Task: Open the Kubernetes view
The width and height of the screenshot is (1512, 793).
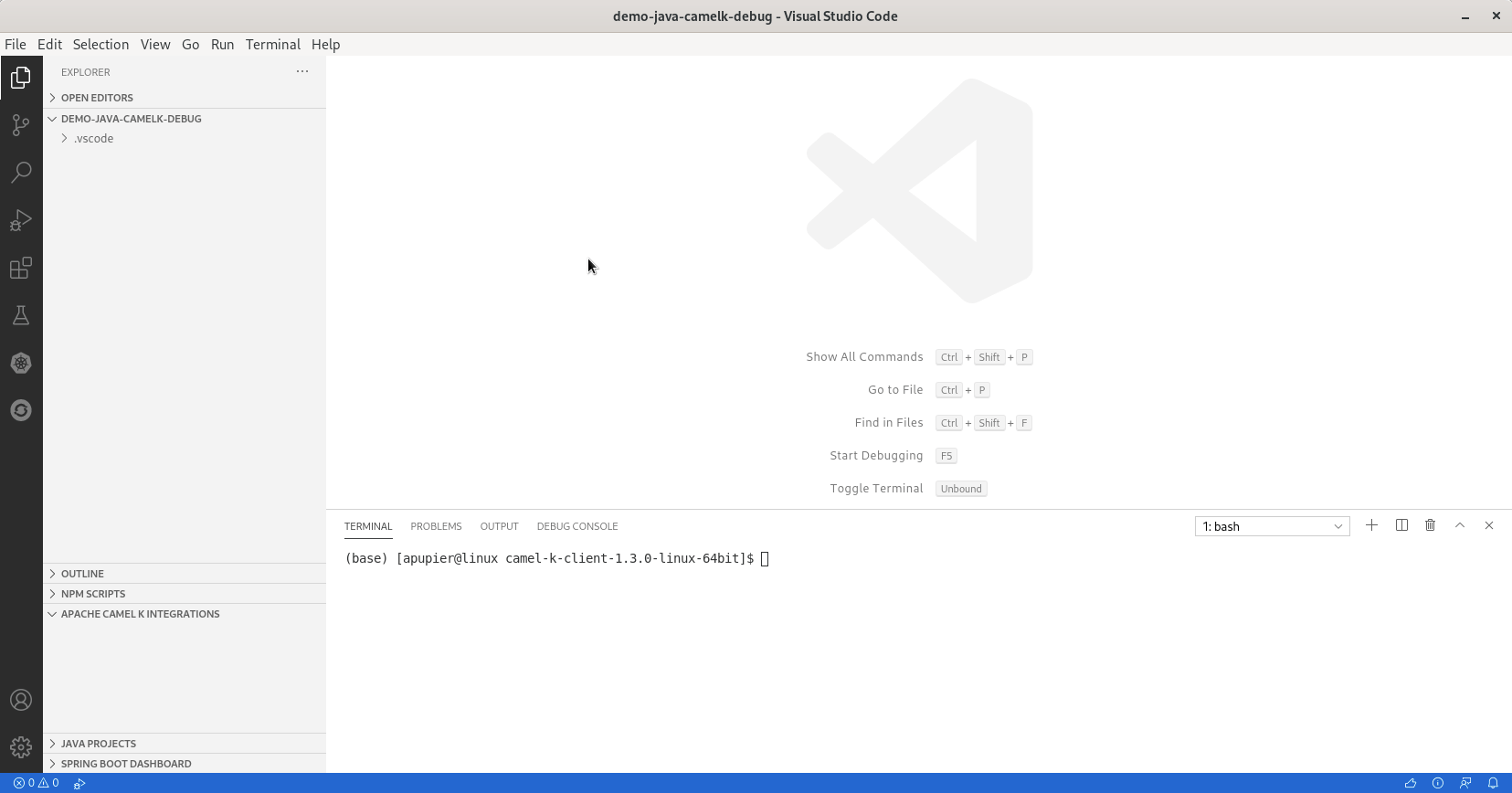Action: point(21,363)
